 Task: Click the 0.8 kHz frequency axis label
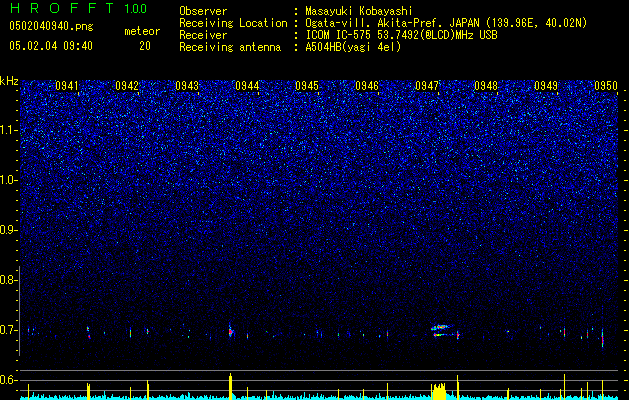7,280
